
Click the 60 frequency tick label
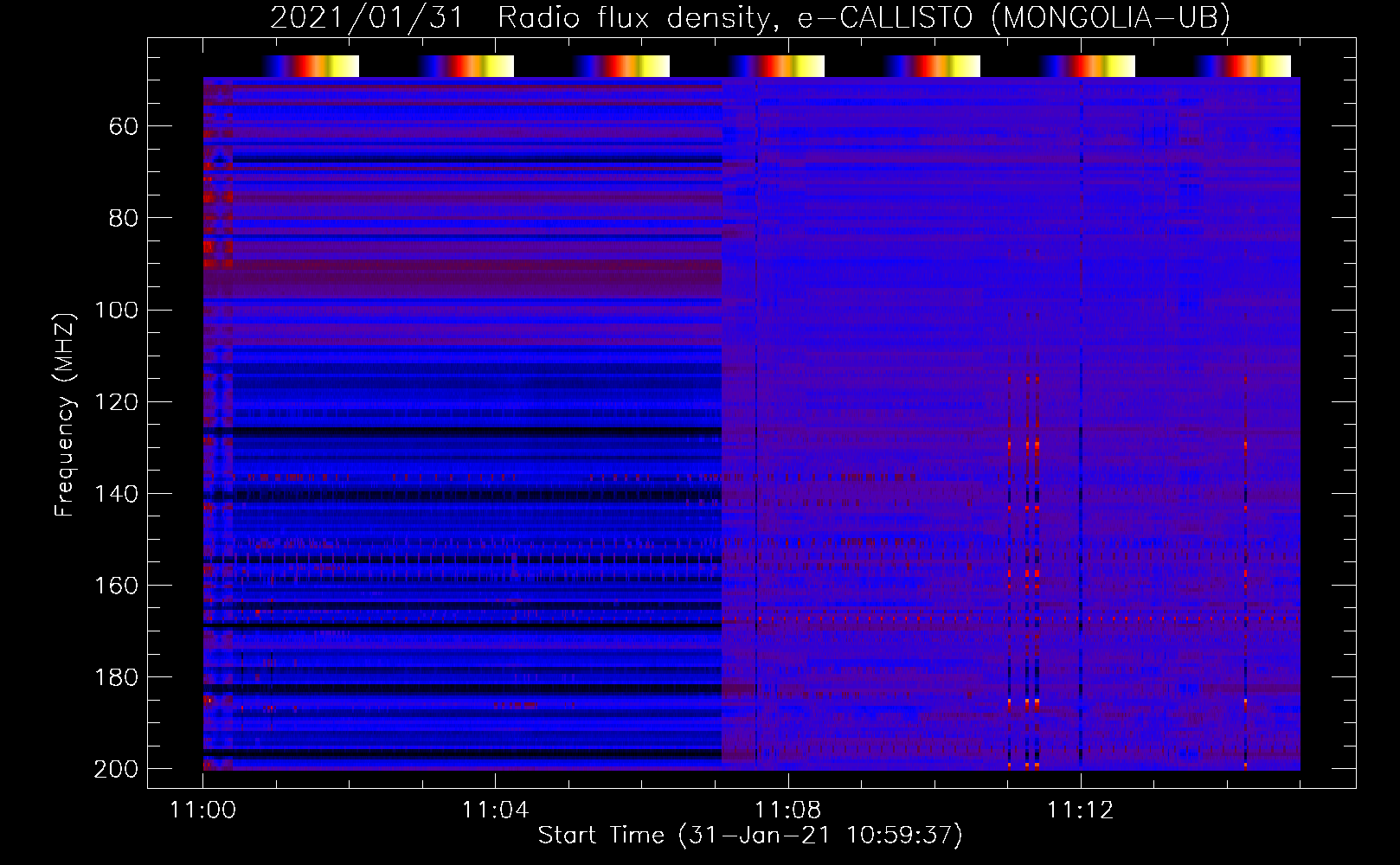point(124,127)
